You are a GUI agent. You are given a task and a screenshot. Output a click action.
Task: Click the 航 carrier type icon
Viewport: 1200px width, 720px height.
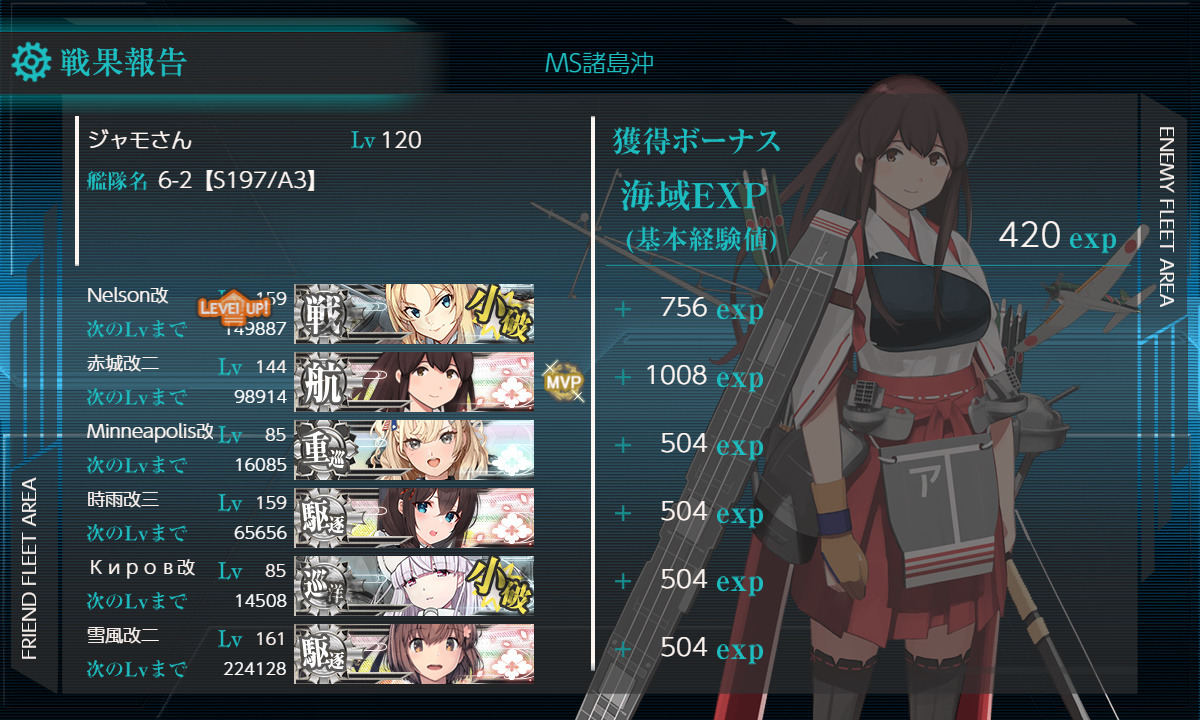tap(323, 382)
